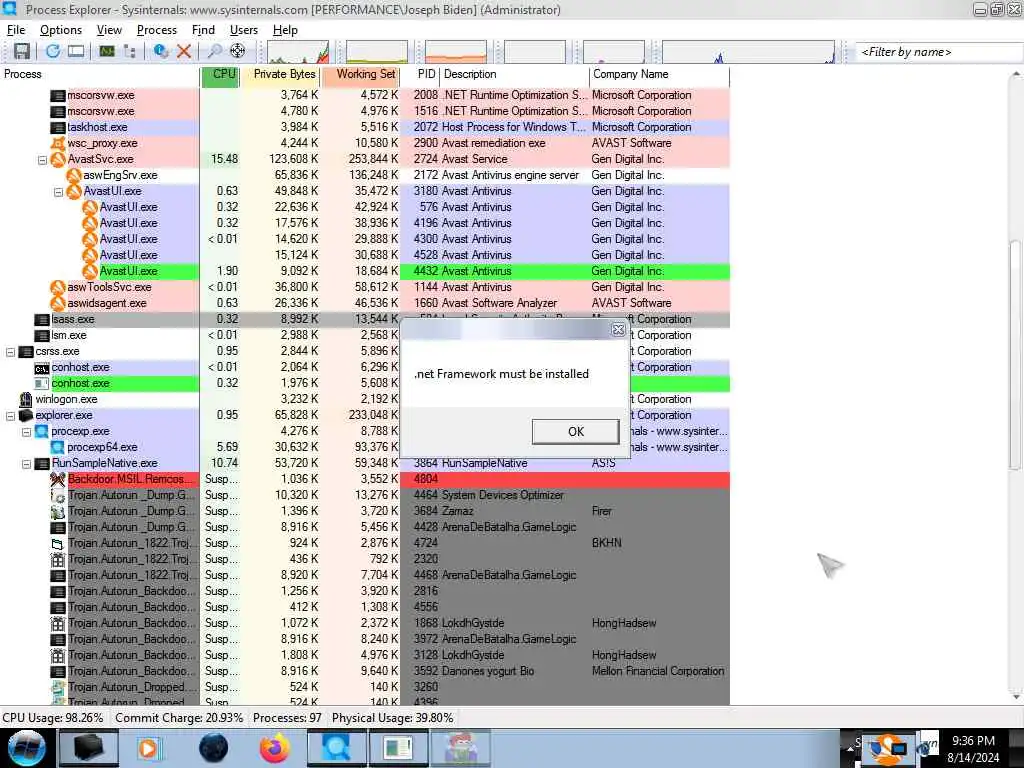Click the System Devices Optimizer description
This screenshot has height=768, width=1024.
(x=503, y=495)
